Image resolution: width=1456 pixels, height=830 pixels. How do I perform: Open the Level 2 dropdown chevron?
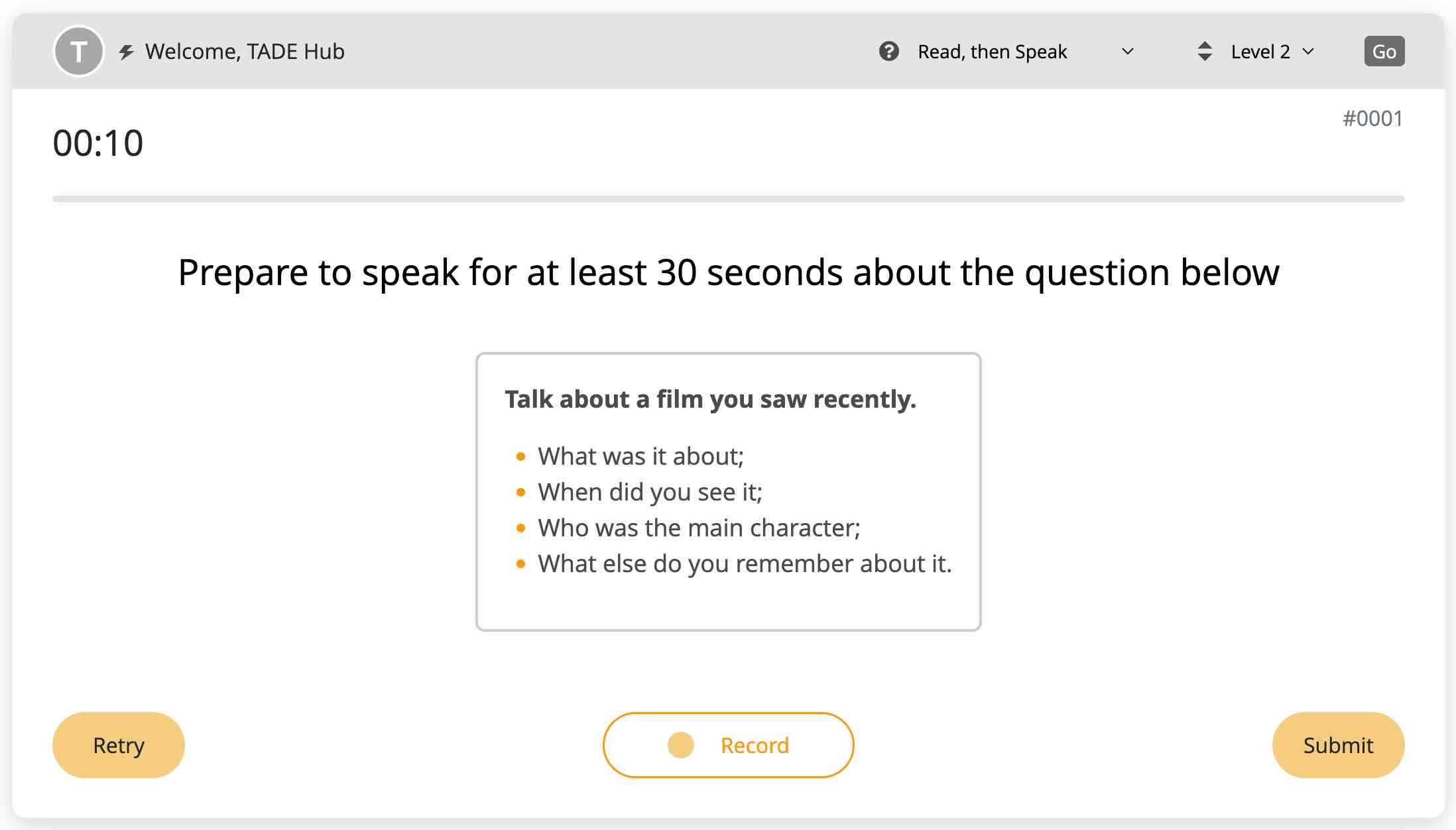(1307, 51)
